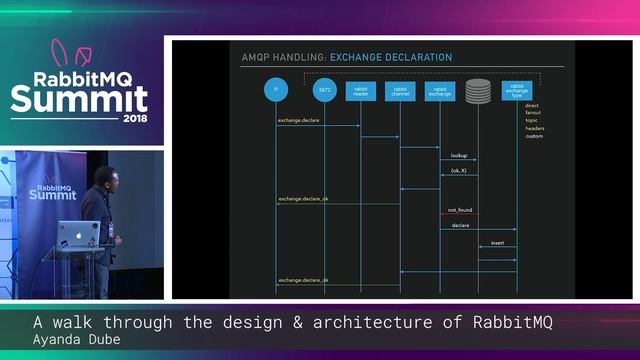Select the rabbit exchange type box
This screenshot has height=360, width=640.
coord(517,91)
